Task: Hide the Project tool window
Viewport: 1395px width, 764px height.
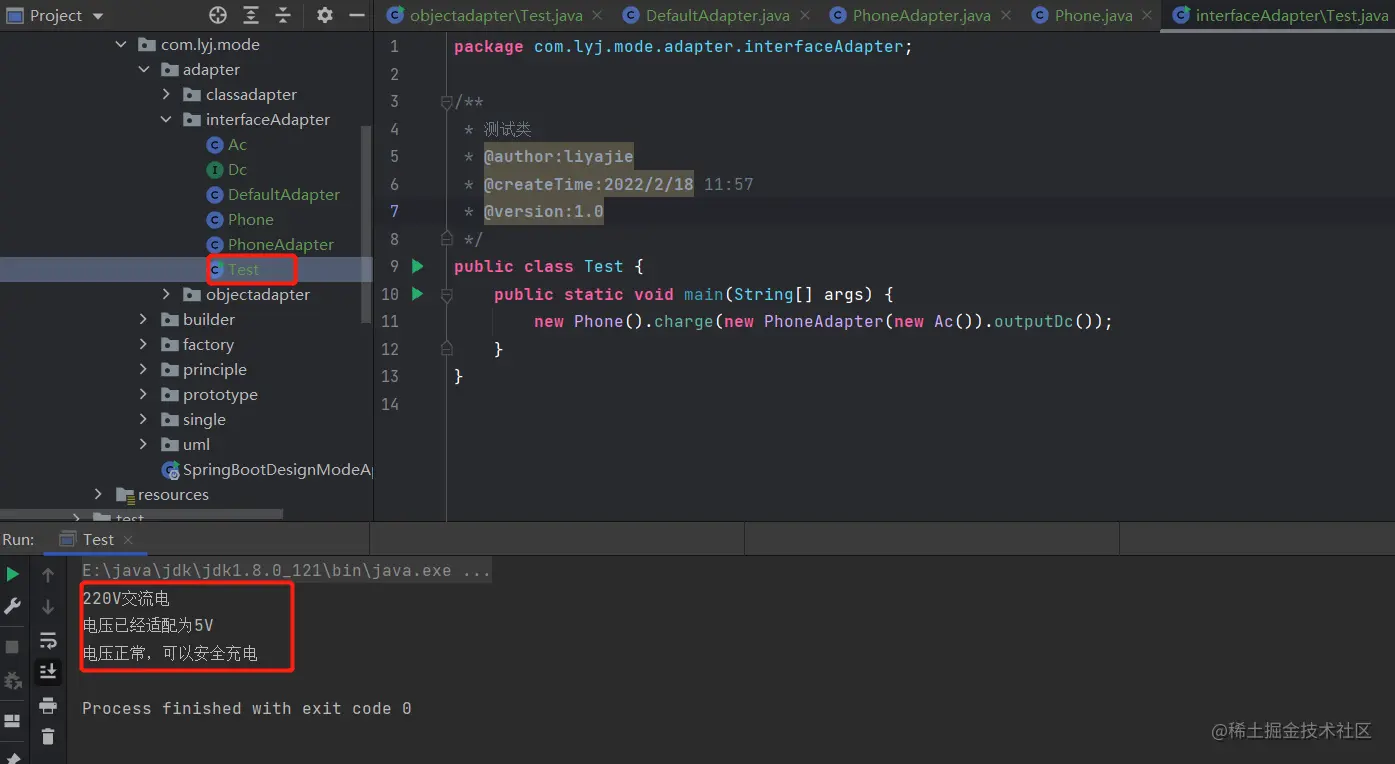Action: (x=356, y=15)
